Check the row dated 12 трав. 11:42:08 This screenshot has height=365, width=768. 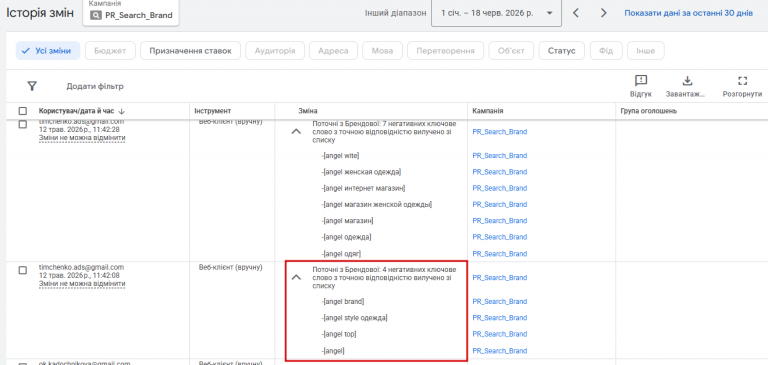click(x=23, y=270)
